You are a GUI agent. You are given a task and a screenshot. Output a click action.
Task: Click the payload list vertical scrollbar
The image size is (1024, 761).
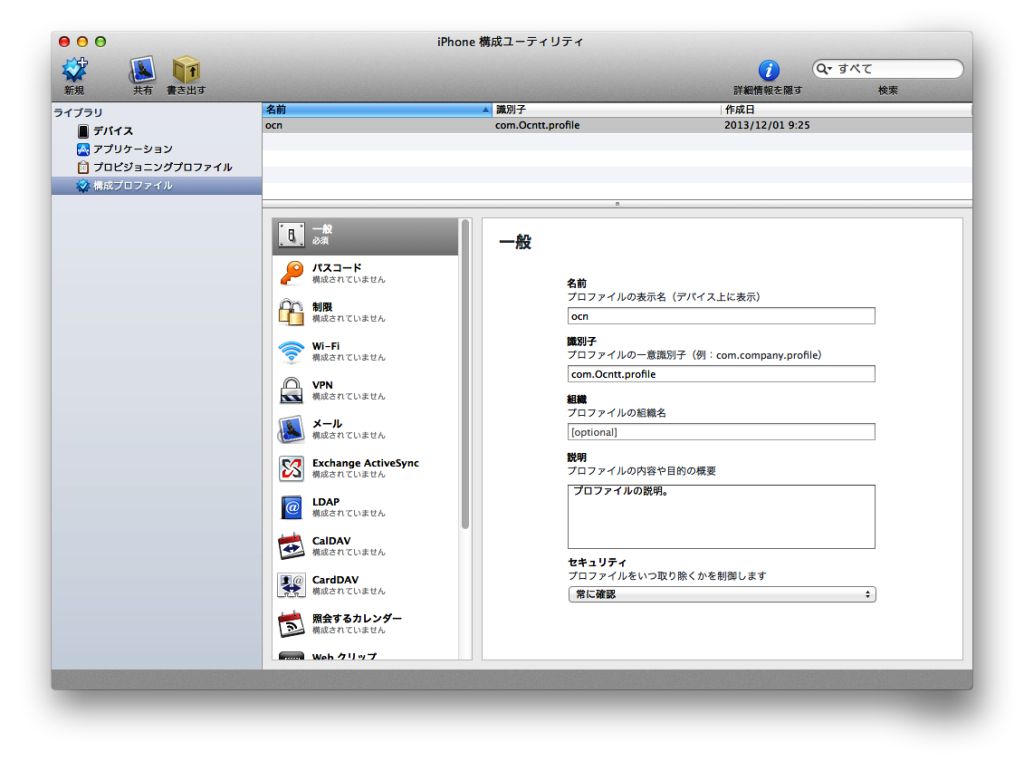(x=465, y=374)
